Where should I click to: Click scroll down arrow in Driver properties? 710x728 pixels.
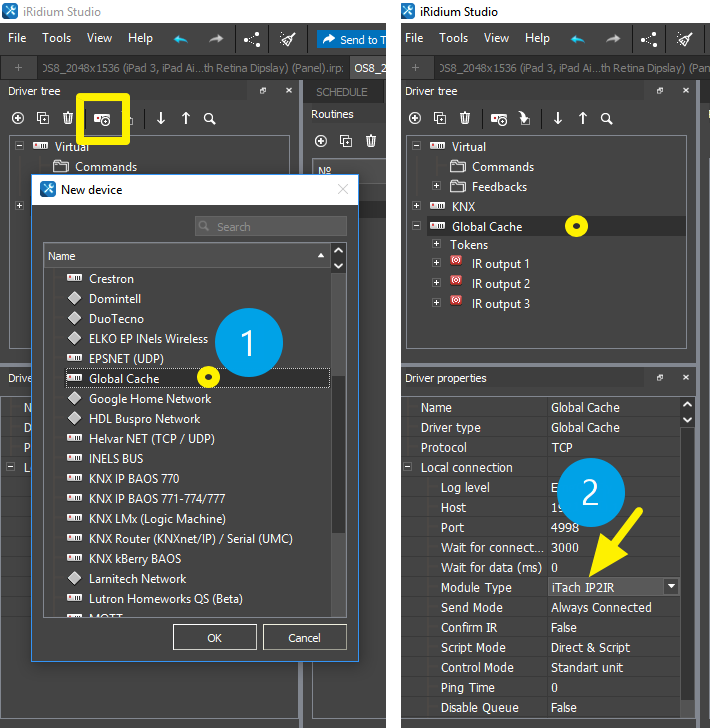tap(687, 420)
